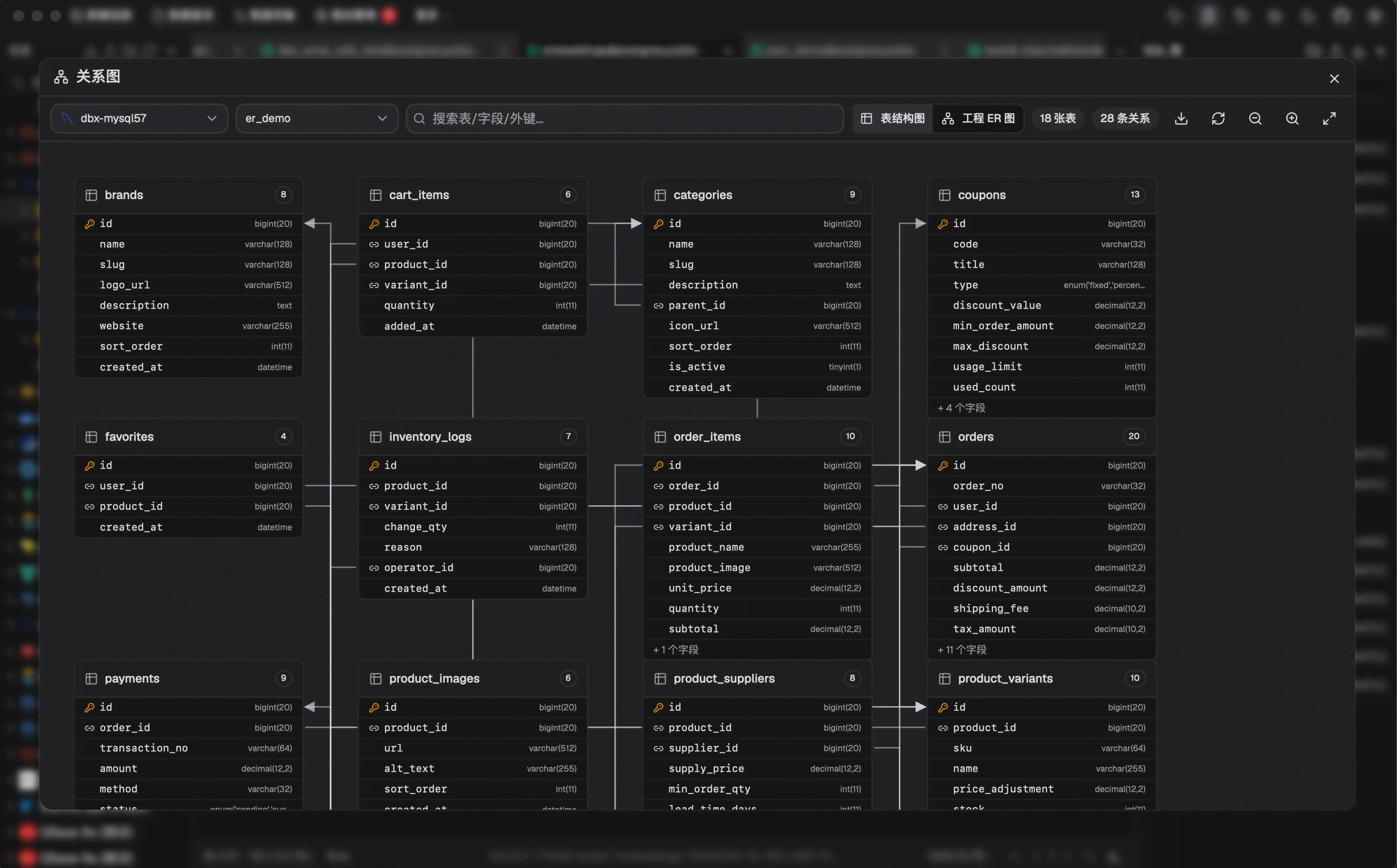
Task: Click the orders table header icon
Action: 945,437
